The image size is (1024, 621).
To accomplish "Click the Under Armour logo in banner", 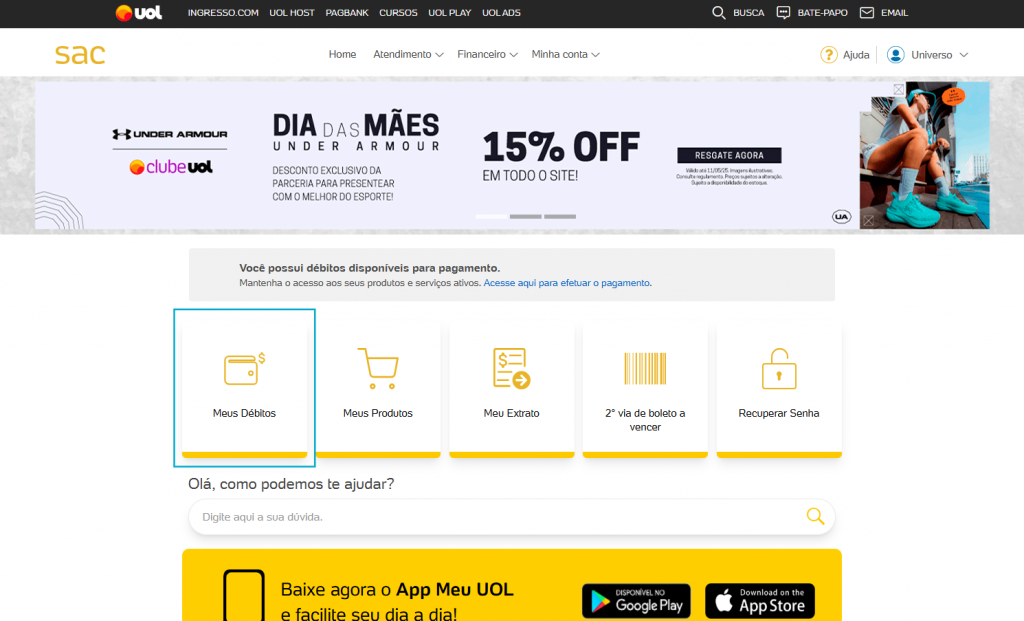I will pos(170,134).
